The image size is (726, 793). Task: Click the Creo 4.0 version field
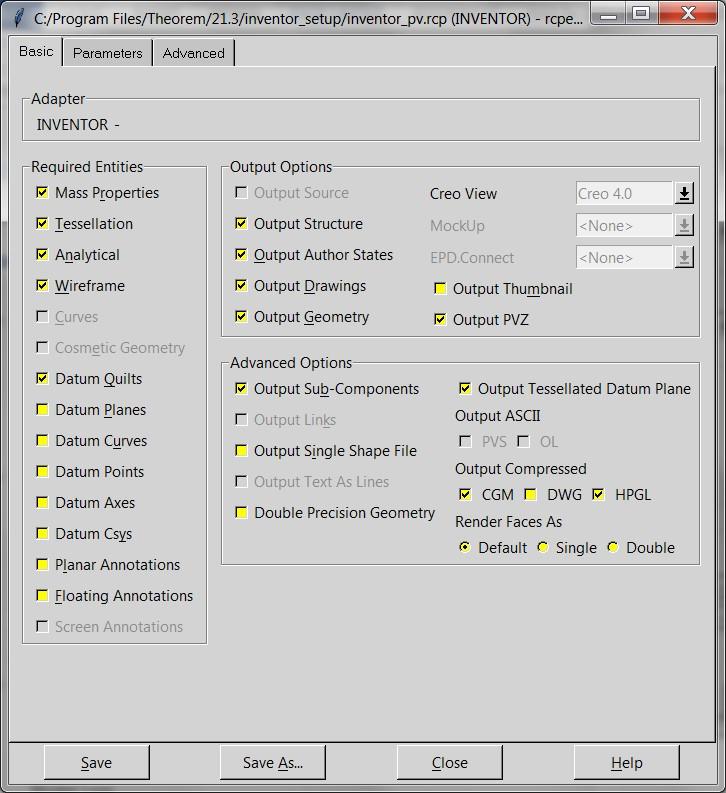pyautogui.click(x=624, y=193)
